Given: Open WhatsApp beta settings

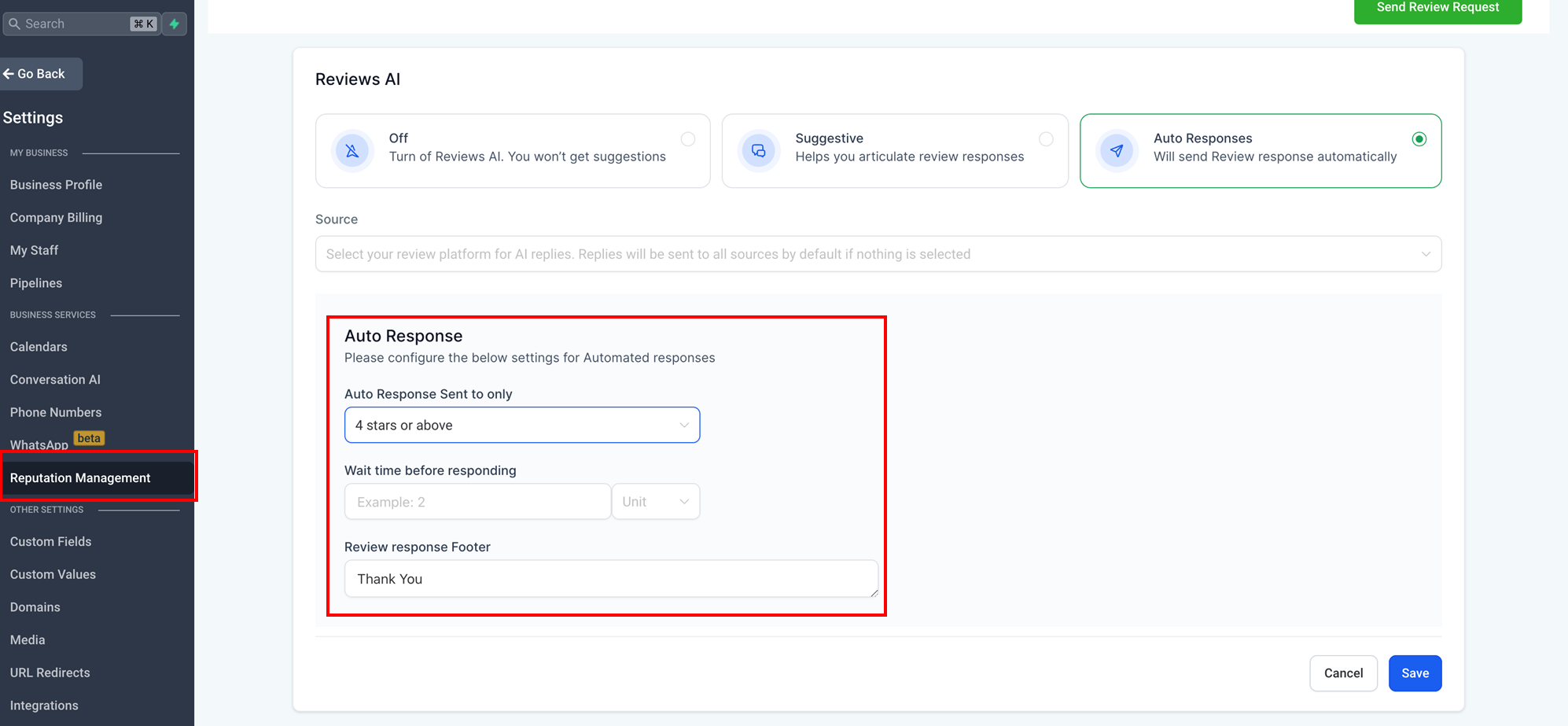Looking at the screenshot, I should click(39, 445).
